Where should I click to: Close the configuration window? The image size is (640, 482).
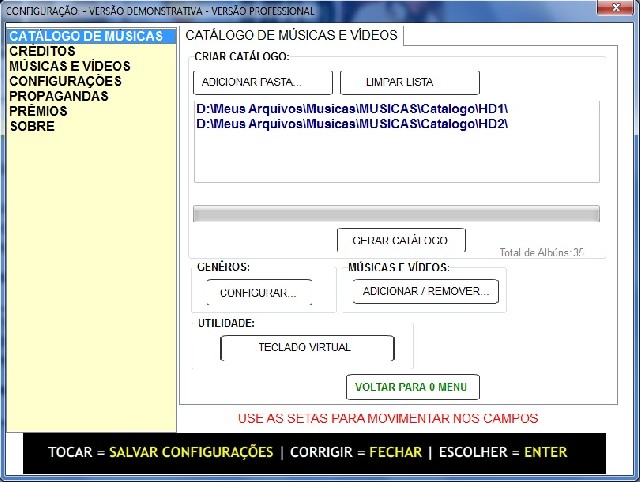[616, 7]
